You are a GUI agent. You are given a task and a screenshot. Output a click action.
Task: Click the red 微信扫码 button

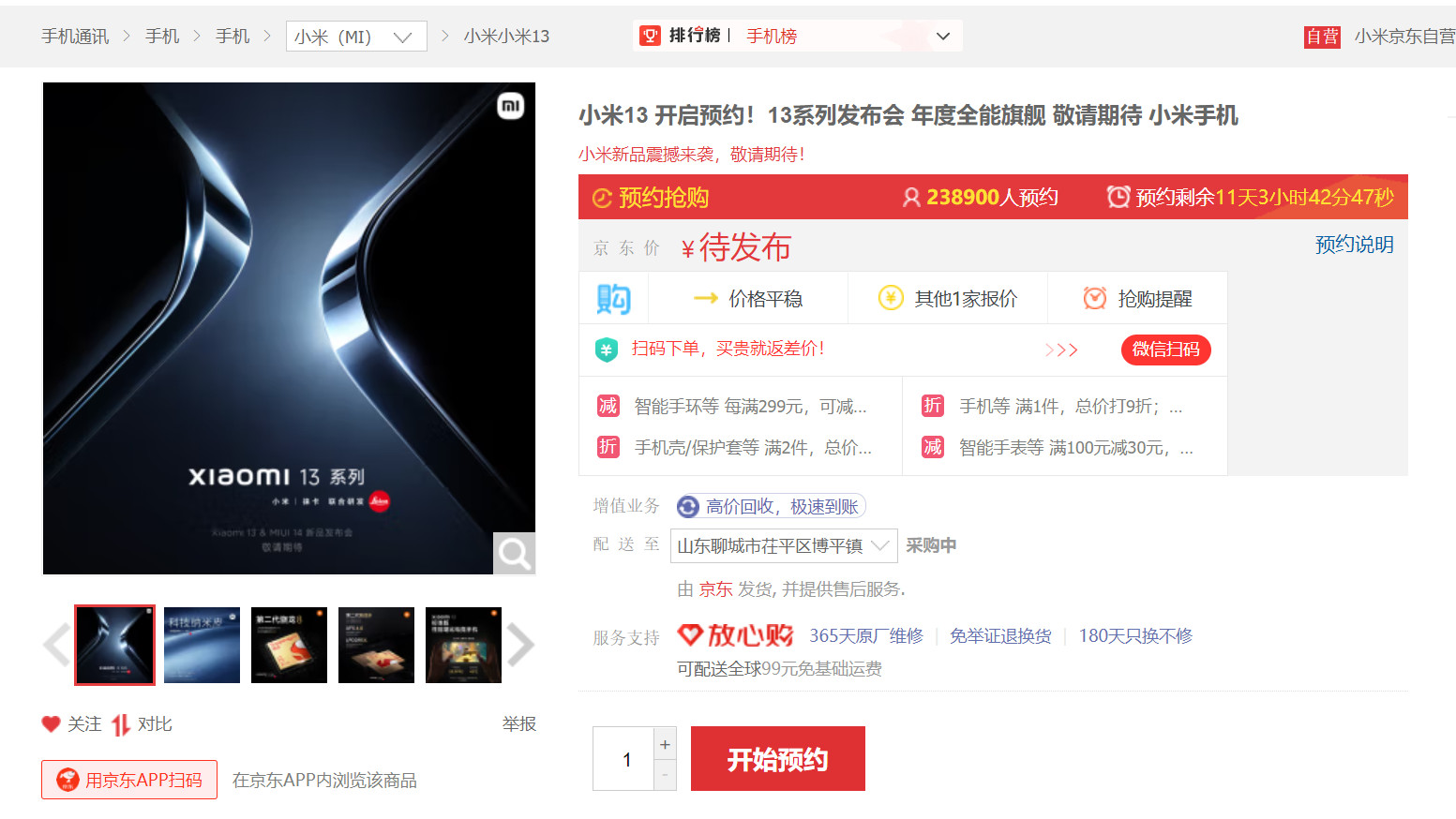[x=1165, y=350]
